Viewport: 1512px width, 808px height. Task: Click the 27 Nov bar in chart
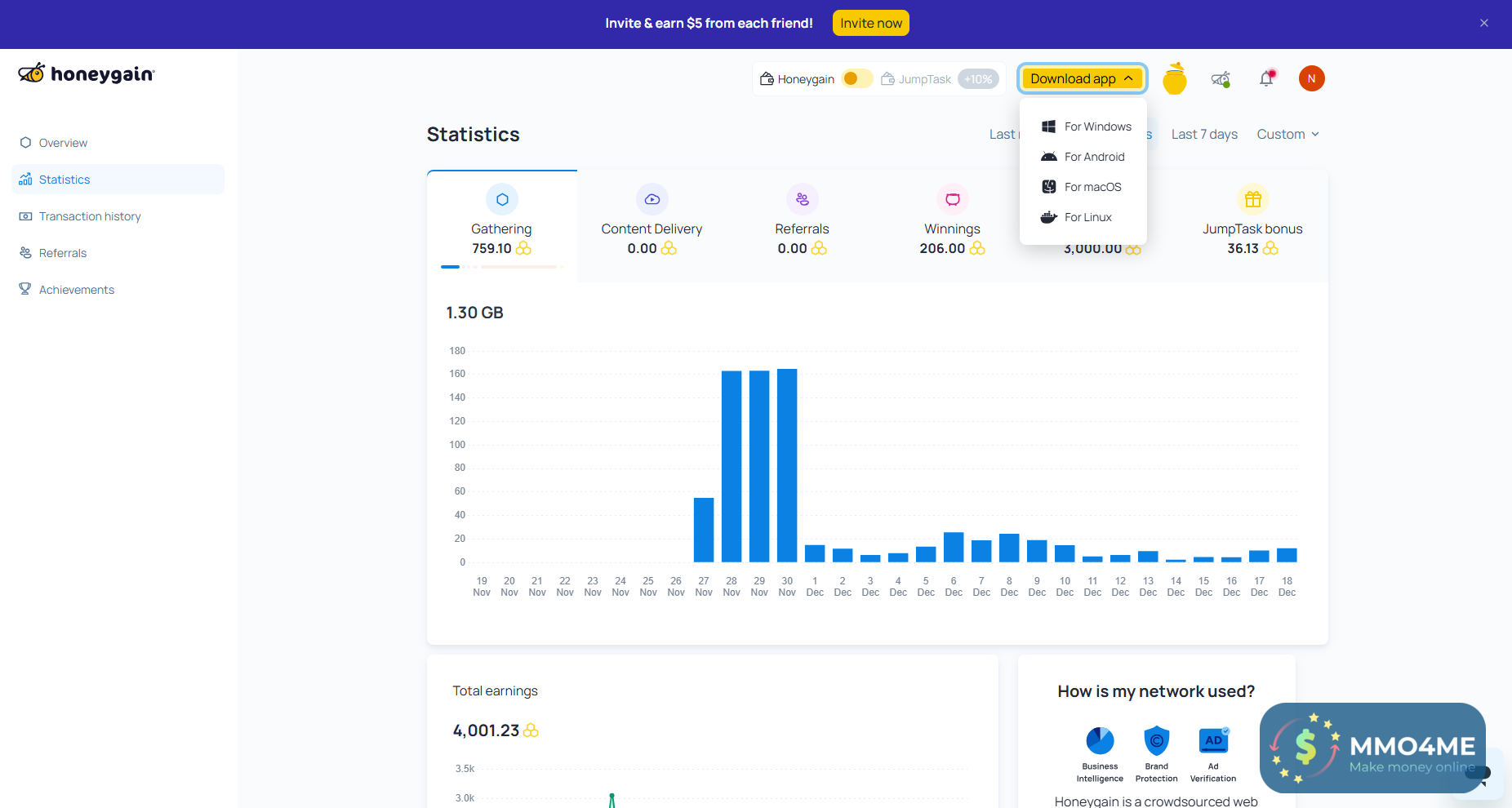(x=704, y=530)
